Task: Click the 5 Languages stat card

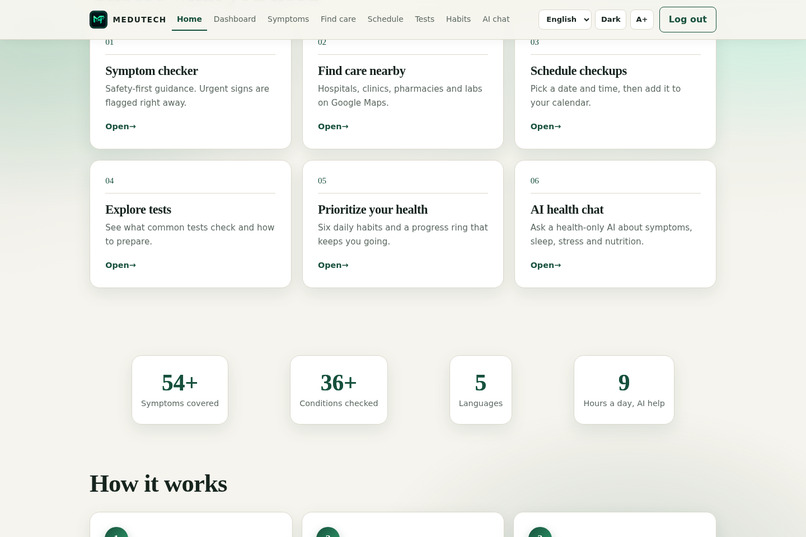Action: pos(481,390)
